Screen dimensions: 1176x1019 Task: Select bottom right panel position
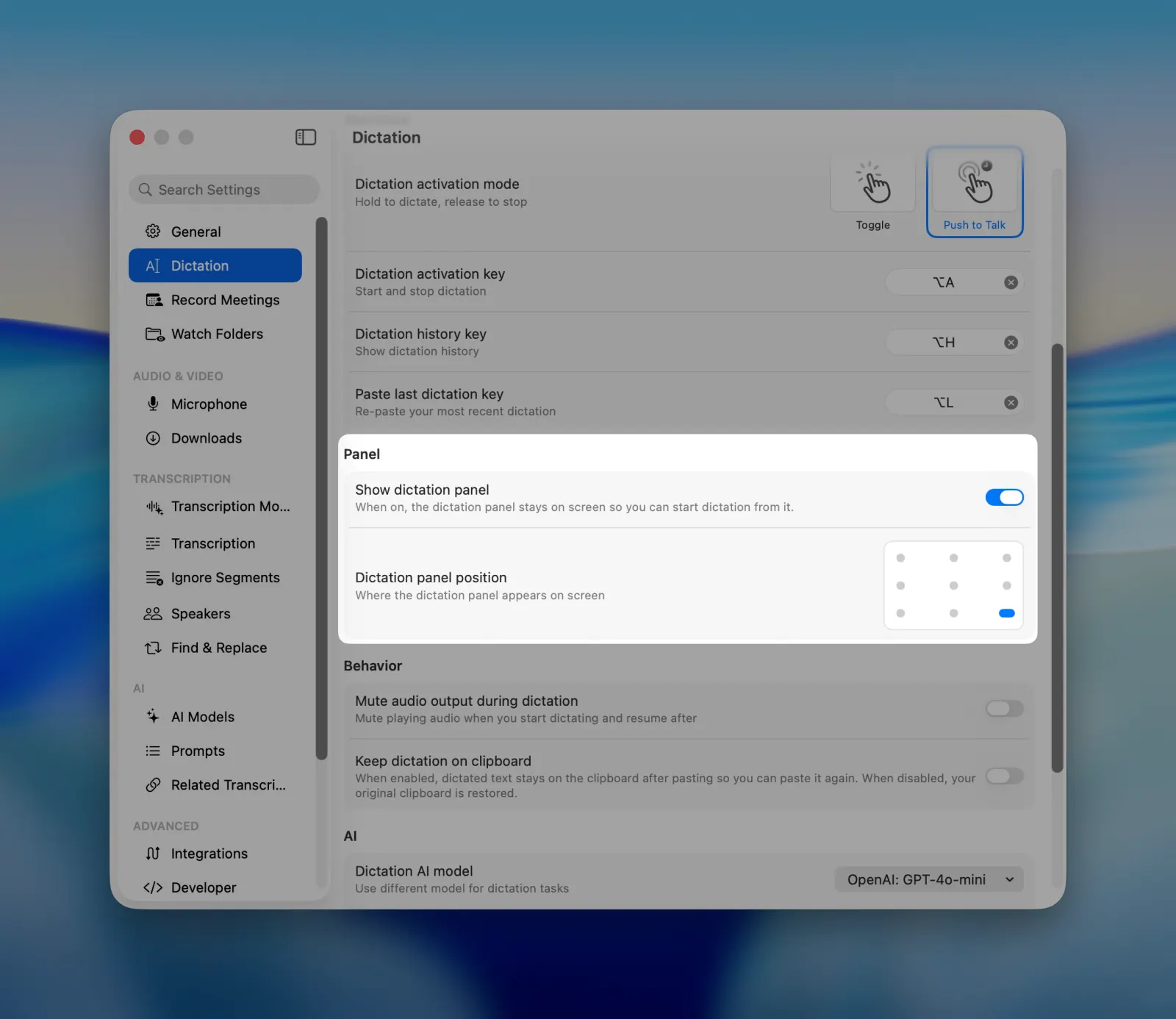pyautogui.click(x=1007, y=613)
